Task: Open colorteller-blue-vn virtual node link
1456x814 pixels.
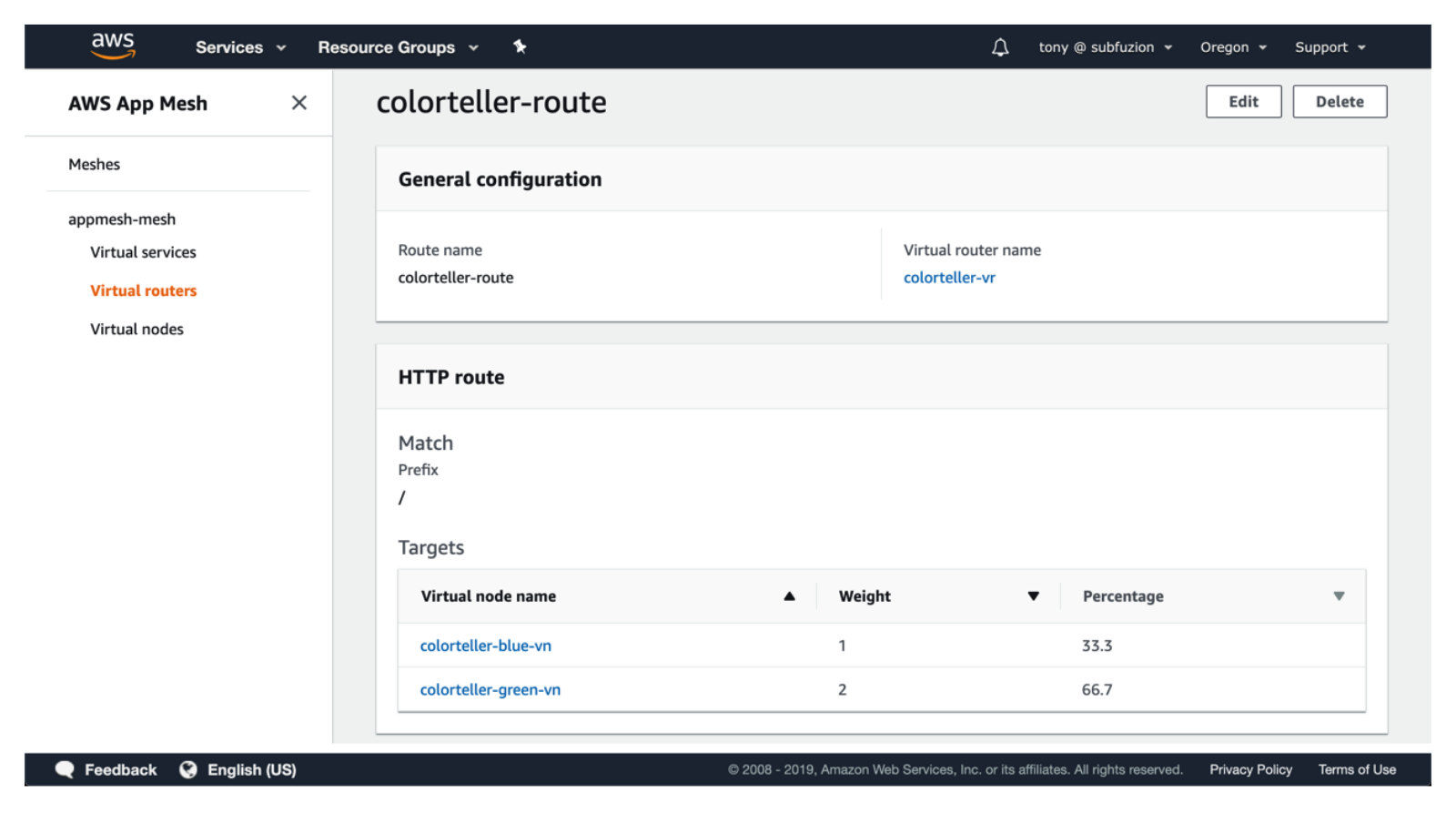Action: tap(485, 646)
